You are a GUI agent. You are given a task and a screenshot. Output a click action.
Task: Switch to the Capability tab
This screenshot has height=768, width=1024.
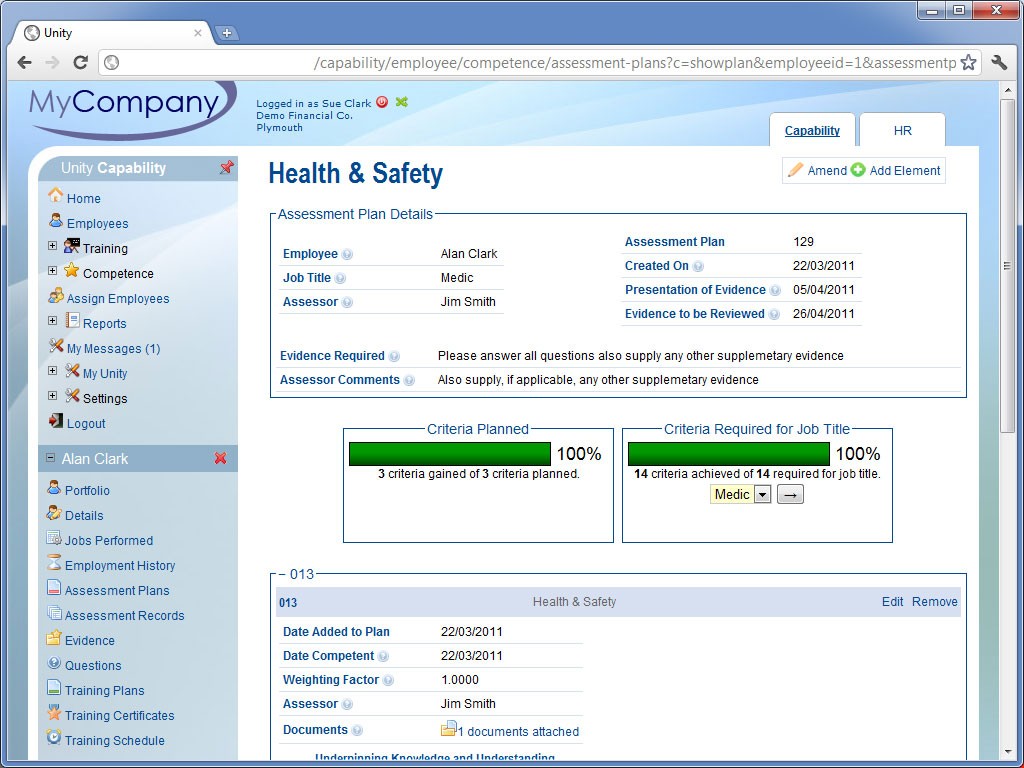[x=812, y=131]
